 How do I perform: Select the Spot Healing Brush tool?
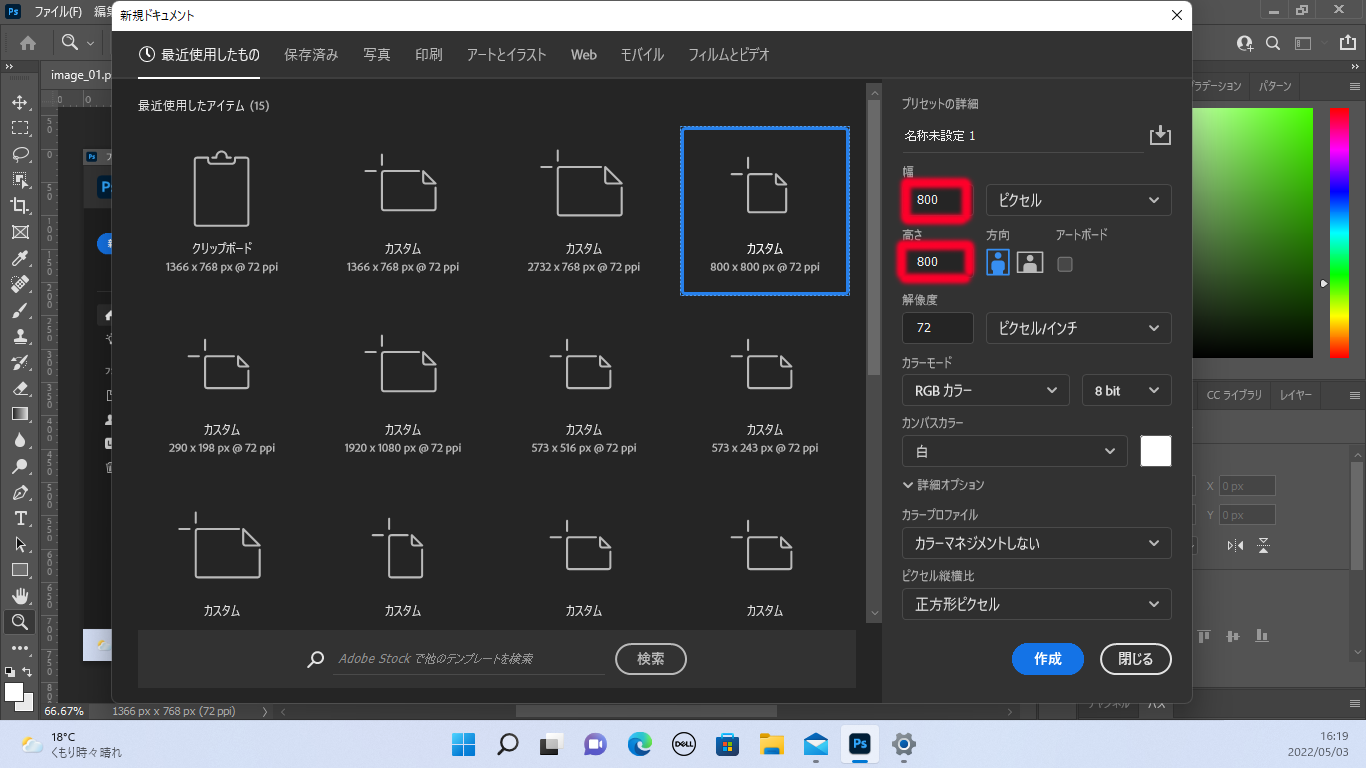(x=20, y=285)
